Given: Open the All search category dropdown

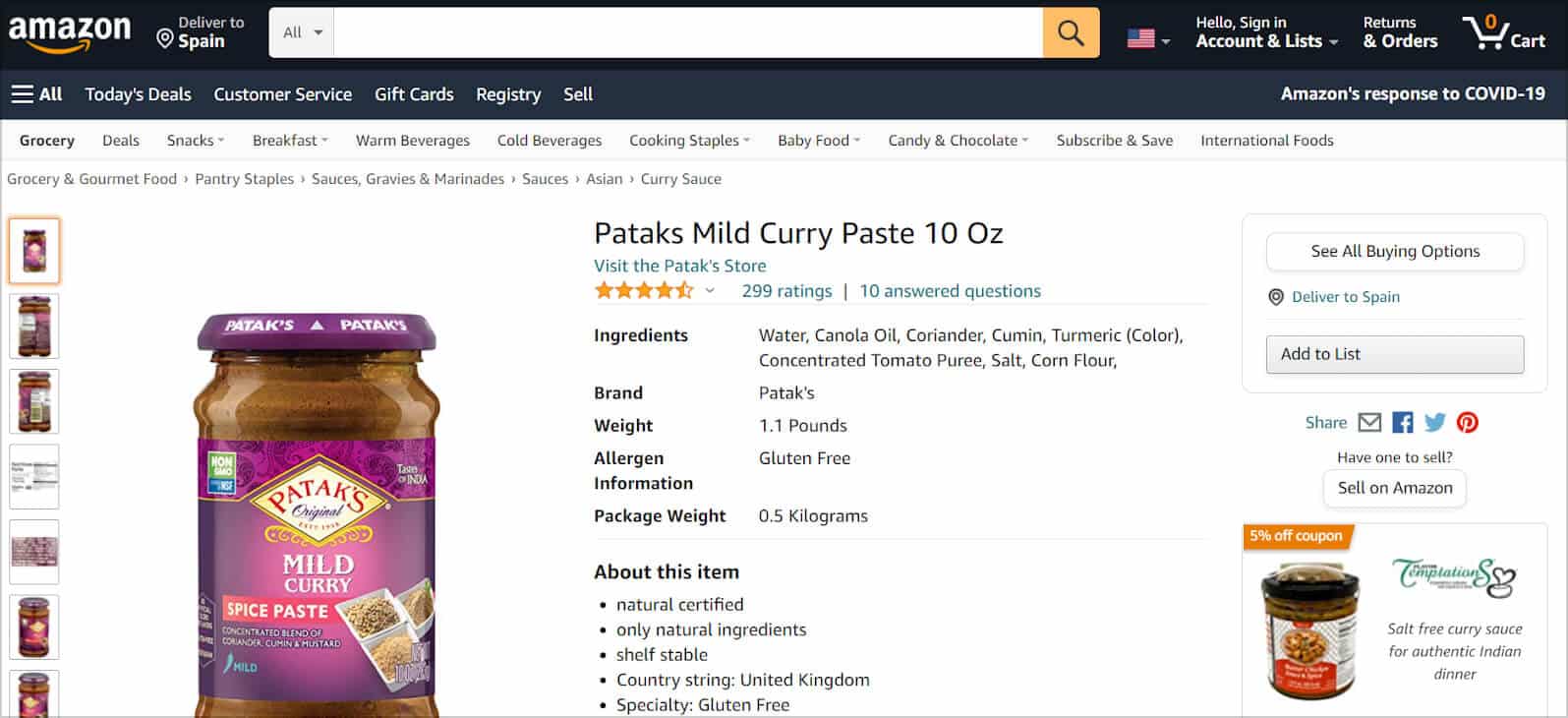Looking at the screenshot, I should click(300, 30).
